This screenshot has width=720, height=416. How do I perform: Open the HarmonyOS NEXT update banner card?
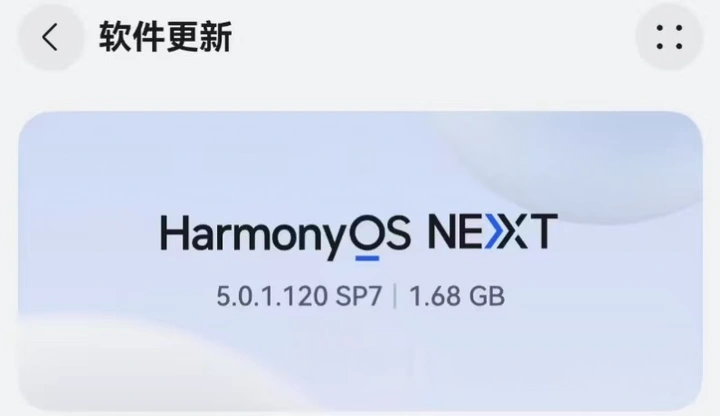pos(360,261)
